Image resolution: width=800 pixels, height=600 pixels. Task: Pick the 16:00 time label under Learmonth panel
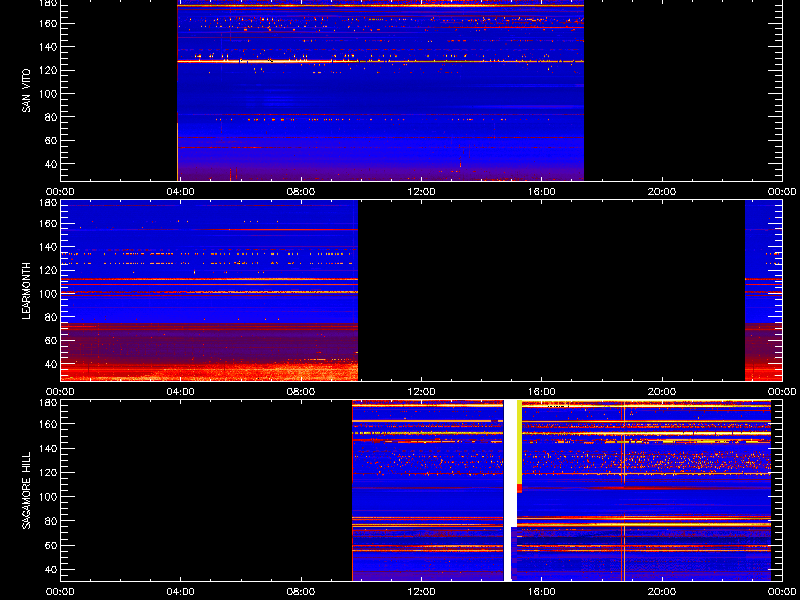point(542,392)
